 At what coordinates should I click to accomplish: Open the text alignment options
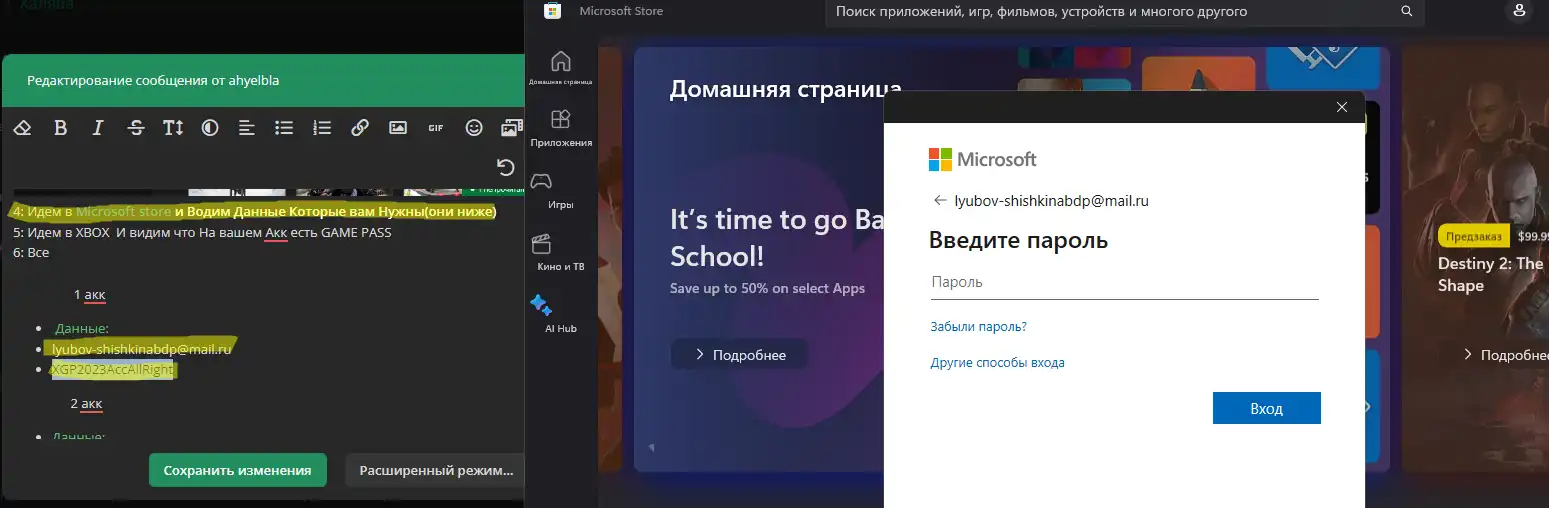247,128
